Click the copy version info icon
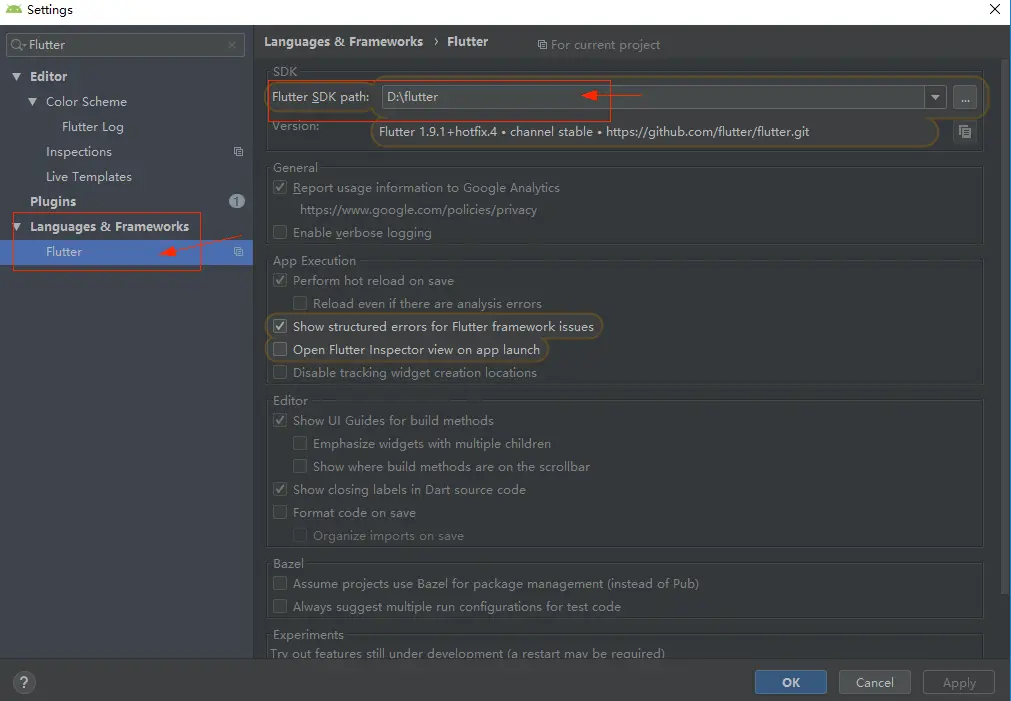This screenshot has height=701, width=1011. click(965, 132)
